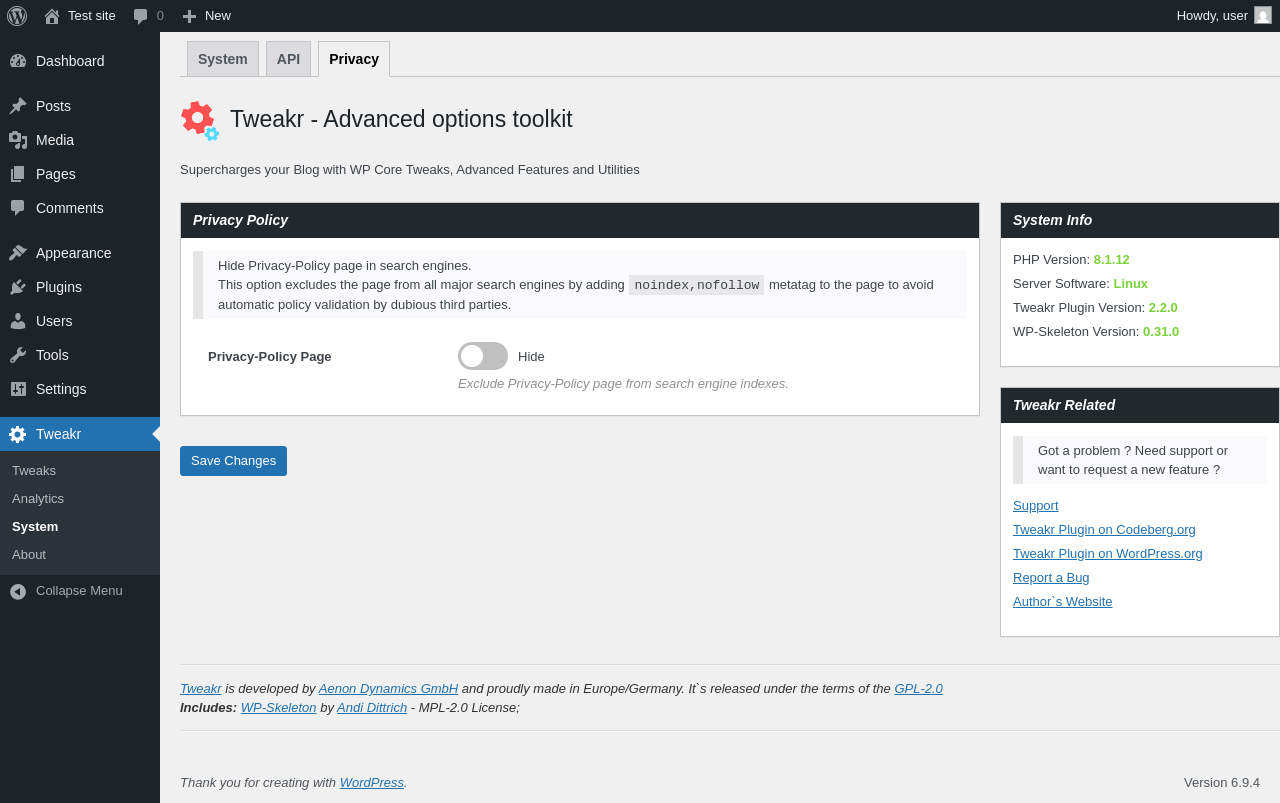Click the Comments label in sidebar
Image resolution: width=1280 pixels, height=803 pixels.
[70, 208]
